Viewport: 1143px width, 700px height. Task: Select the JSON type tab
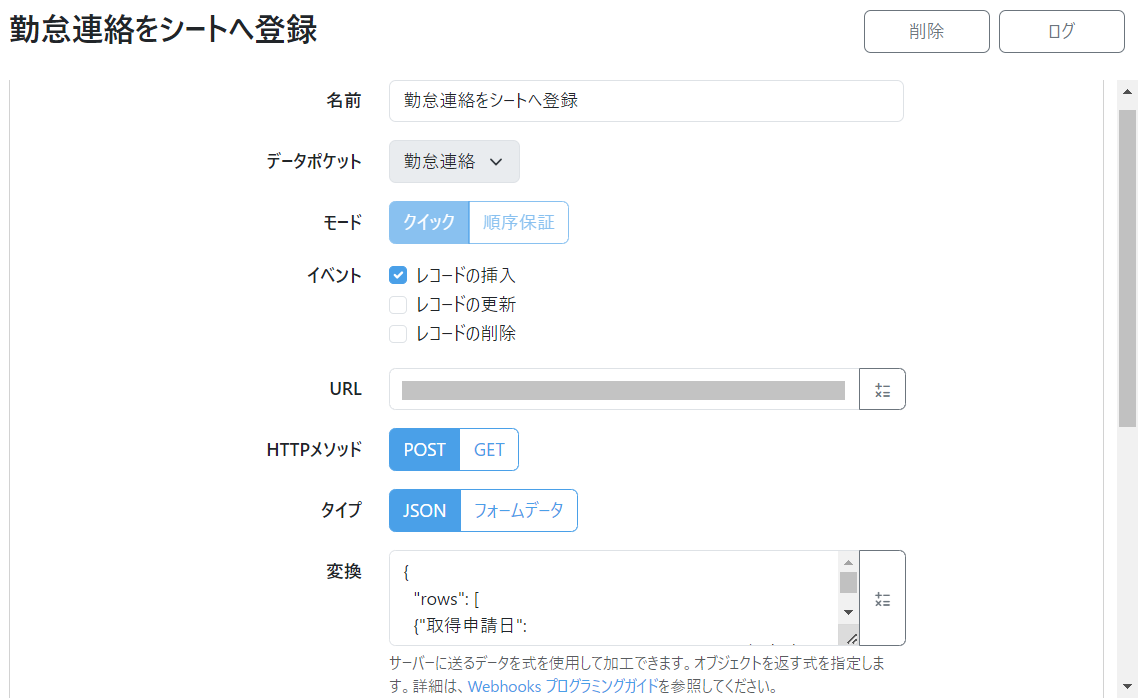(x=423, y=510)
